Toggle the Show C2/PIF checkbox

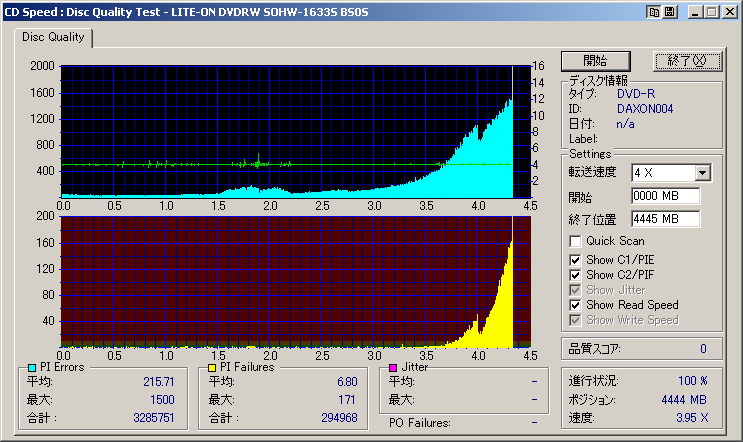click(575, 275)
